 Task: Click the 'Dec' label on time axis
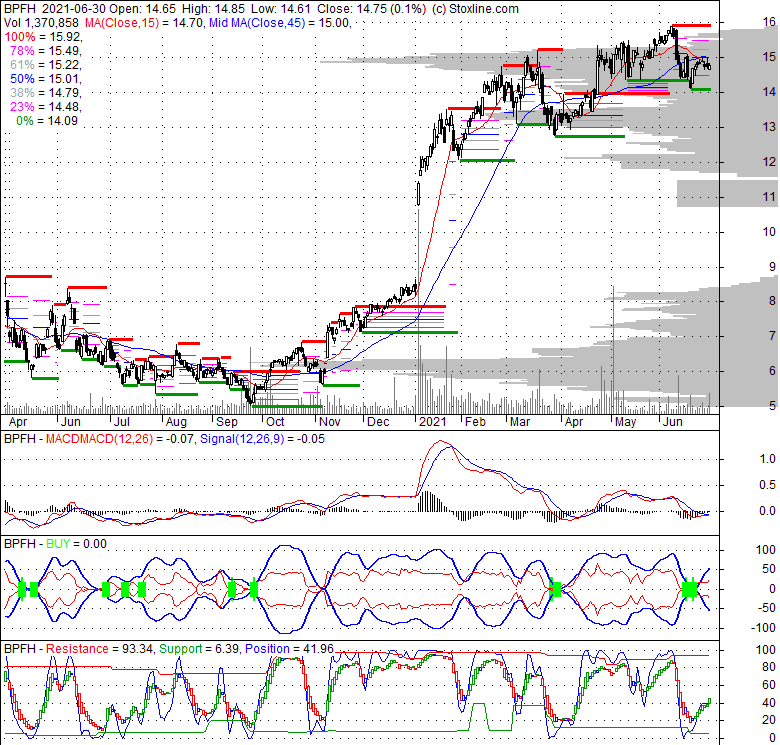(378, 422)
